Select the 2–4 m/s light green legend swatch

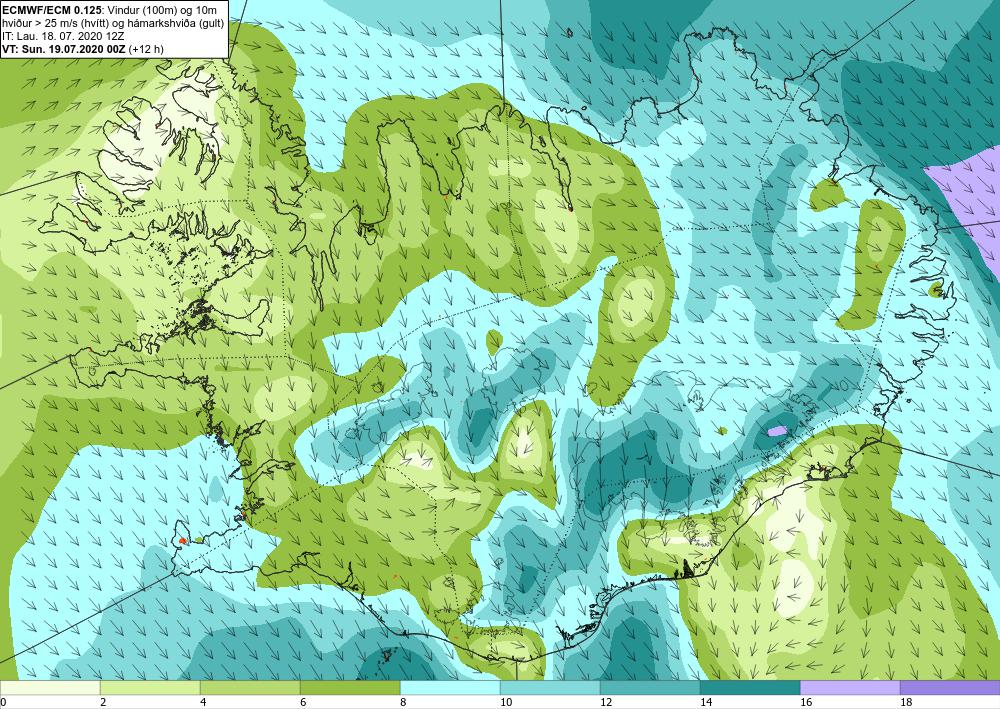pyautogui.click(x=150, y=687)
